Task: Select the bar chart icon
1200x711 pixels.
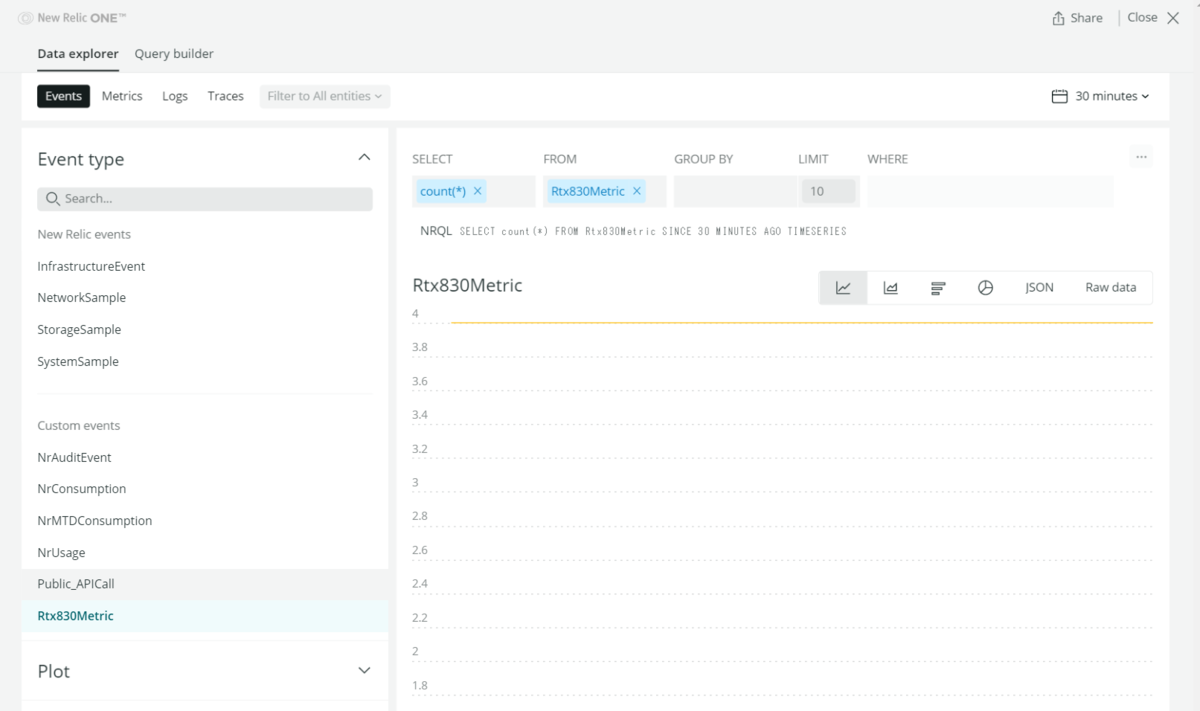Action: [938, 288]
